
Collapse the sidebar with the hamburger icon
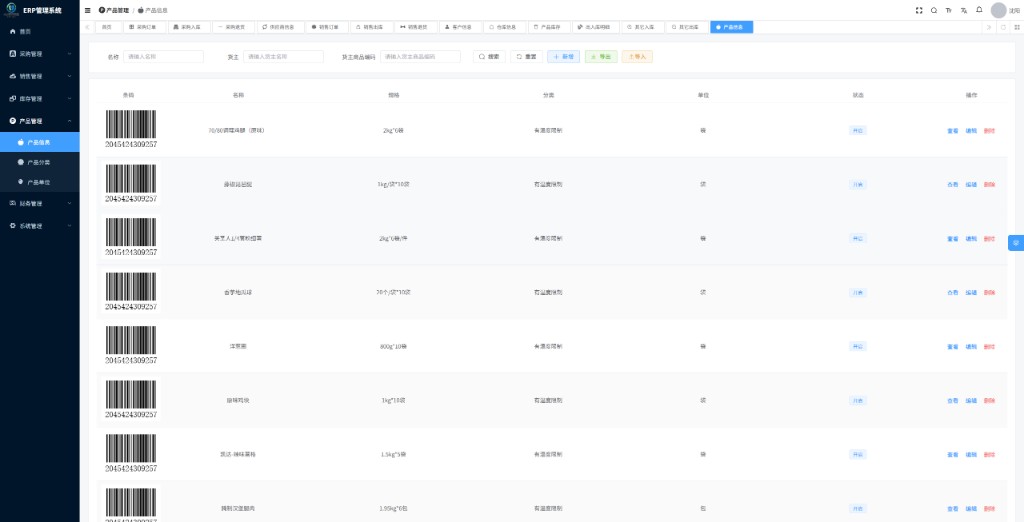[88, 10]
